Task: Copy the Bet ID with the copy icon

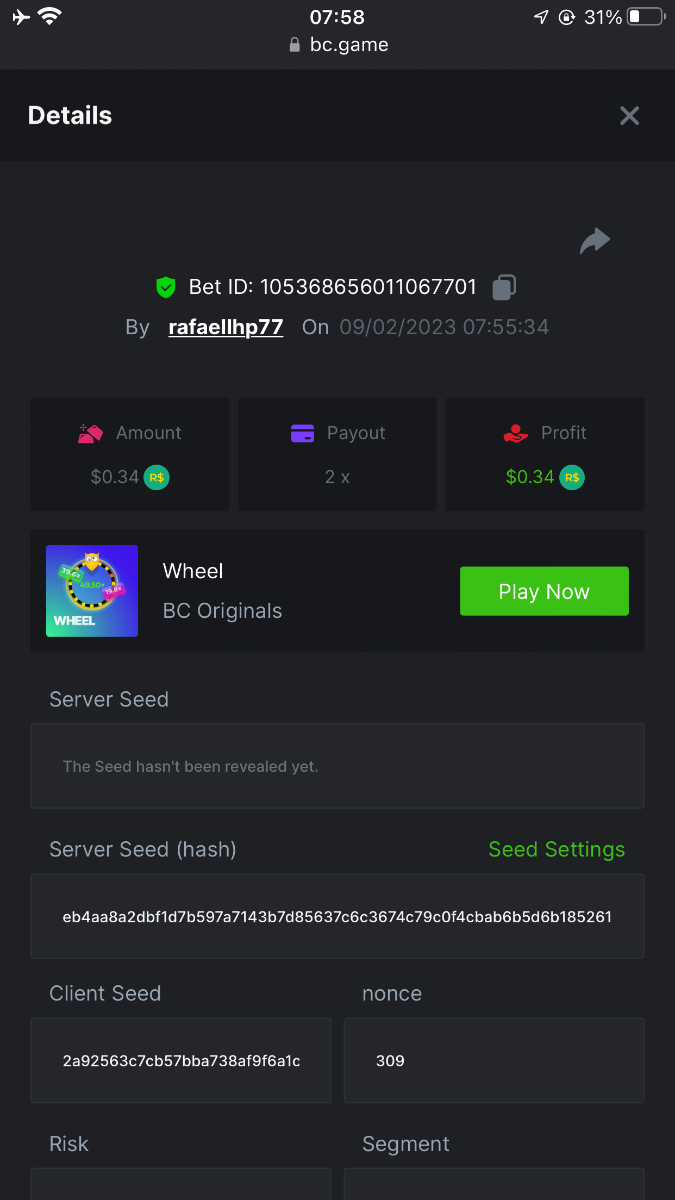Action: (x=504, y=288)
